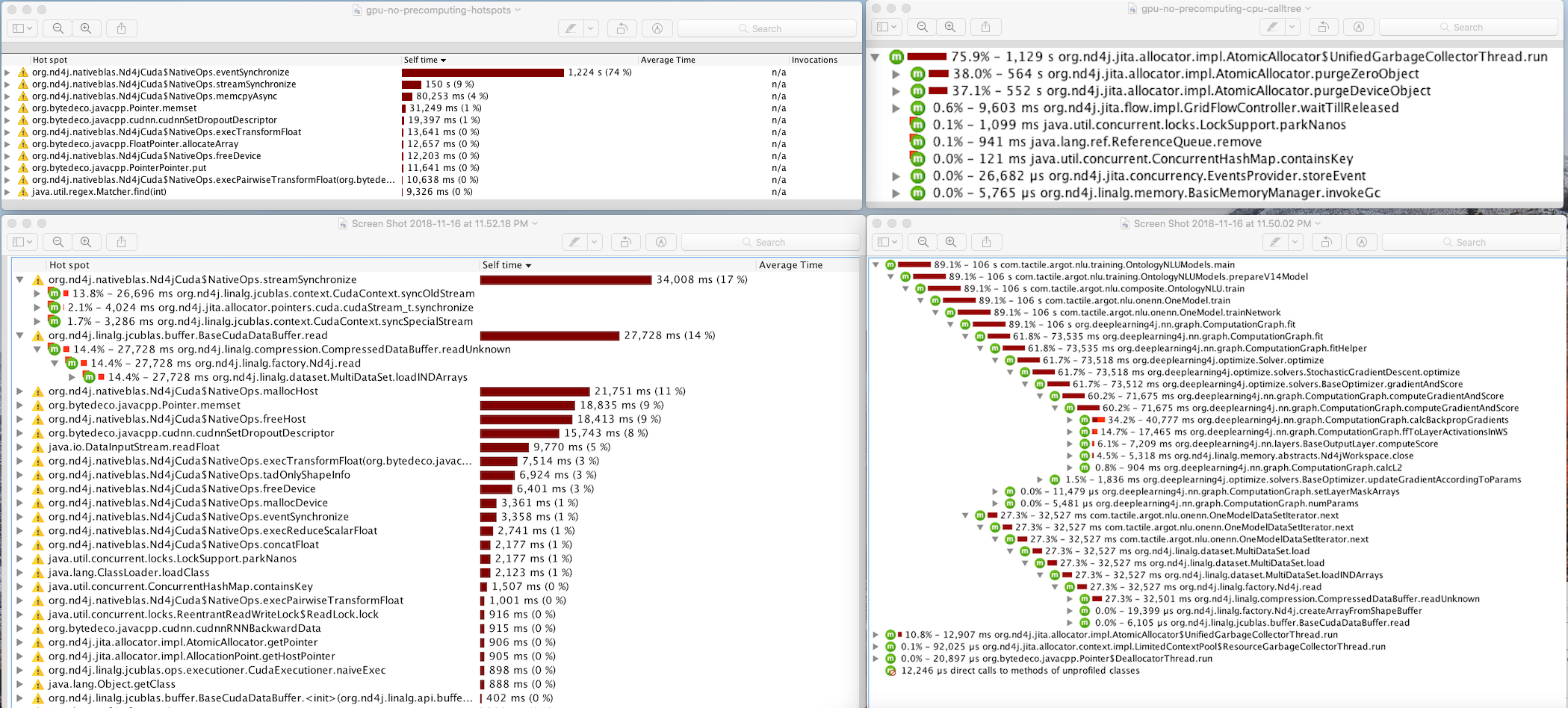Rotate the calltree screenshot
1568x708 pixels.
(x=1323, y=26)
